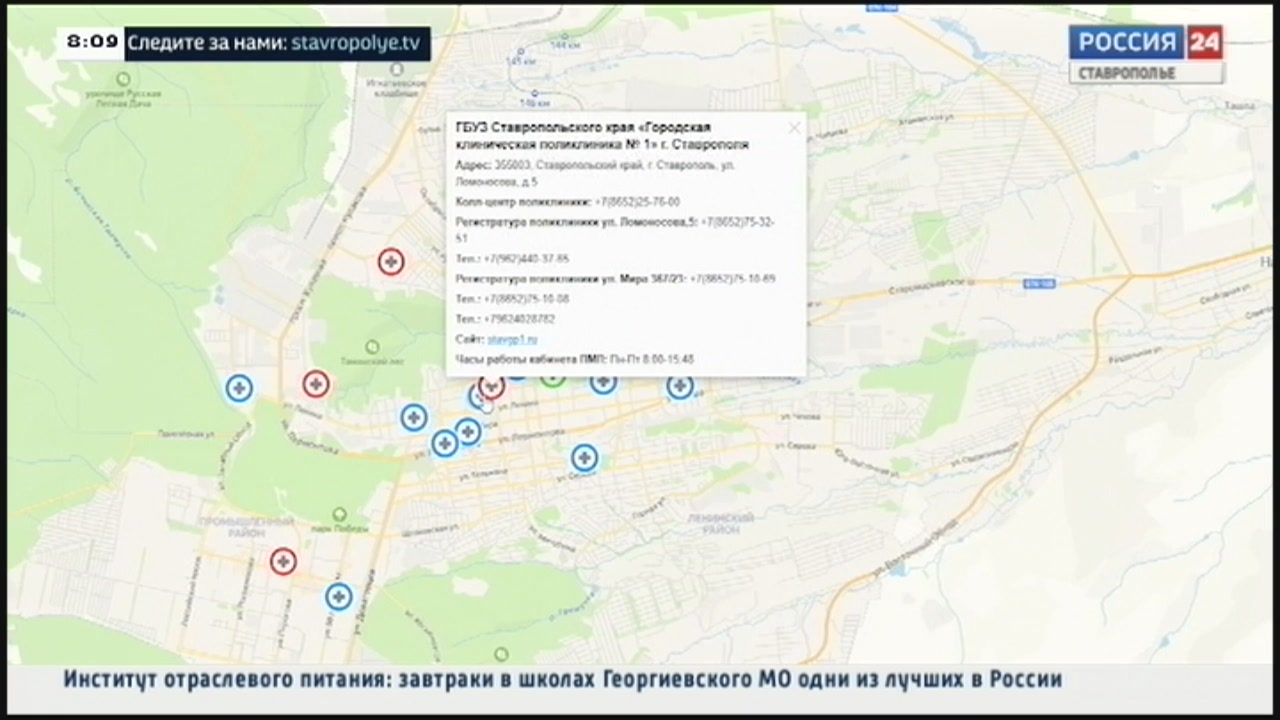Select the red marker in Промышленный район
The height and width of the screenshot is (720, 1280).
(x=284, y=561)
